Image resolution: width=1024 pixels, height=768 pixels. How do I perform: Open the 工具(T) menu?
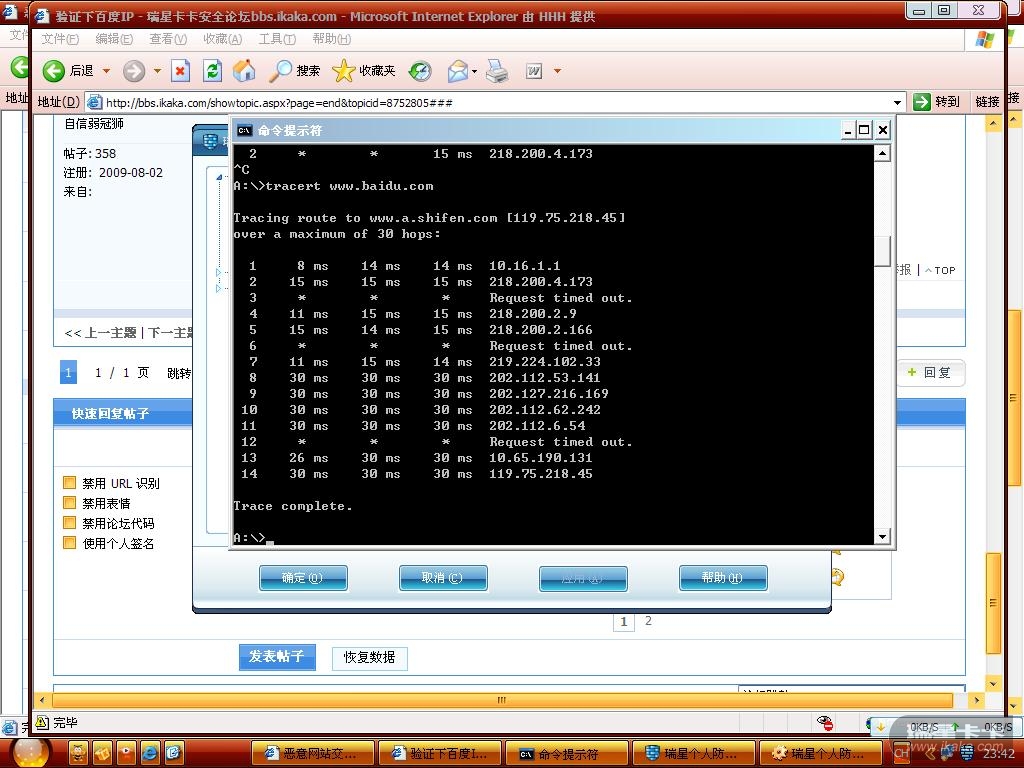tap(276, 39)
